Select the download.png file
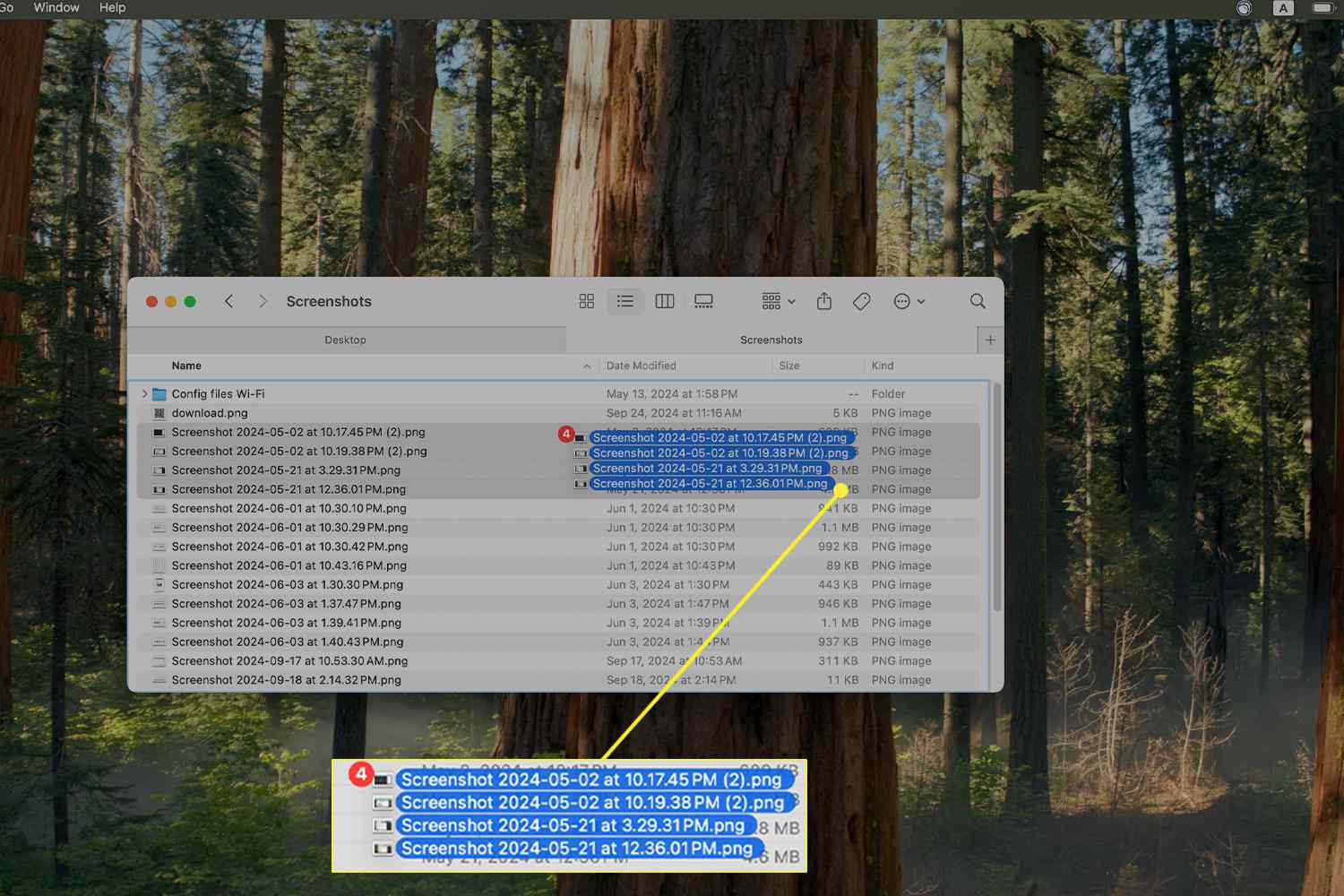This screenshot has width=1344, height=896. pyautogui.click(x=210, y=413)
